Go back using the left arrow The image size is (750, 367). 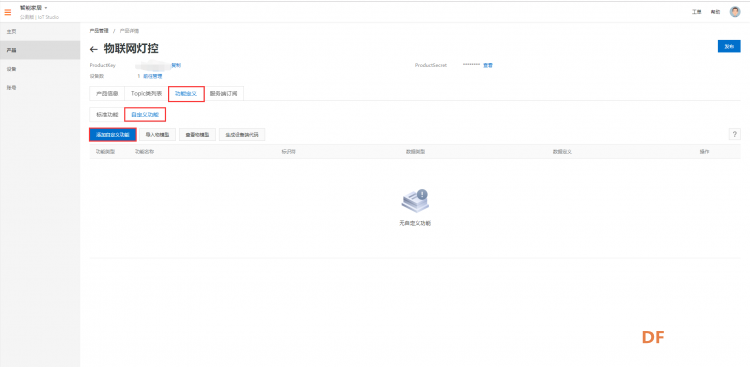[94, 49]
